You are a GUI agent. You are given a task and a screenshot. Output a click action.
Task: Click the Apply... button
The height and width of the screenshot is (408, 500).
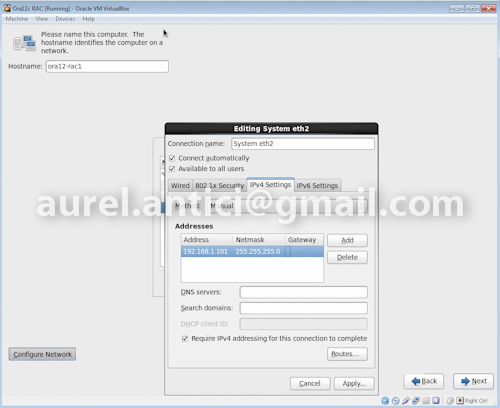pyautogui.click(x=354, y=384)
